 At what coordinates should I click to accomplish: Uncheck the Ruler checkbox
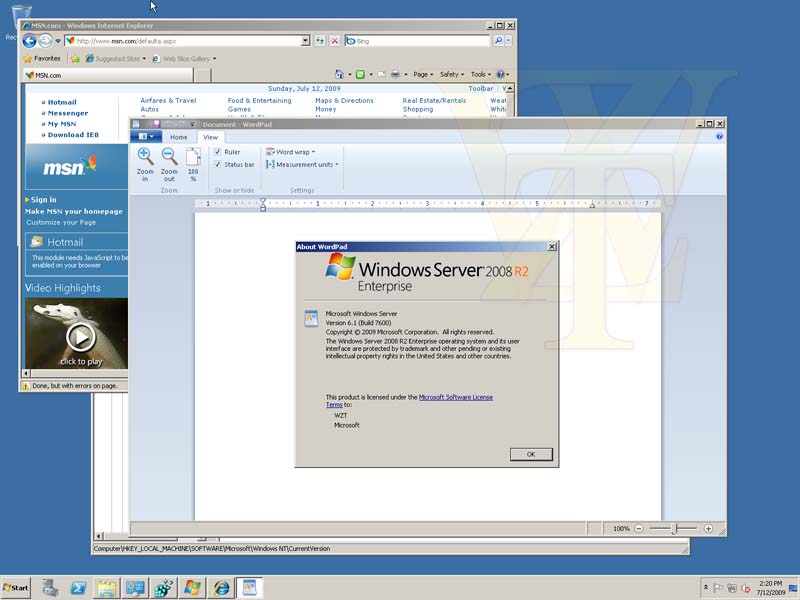[x=218, y=152]
